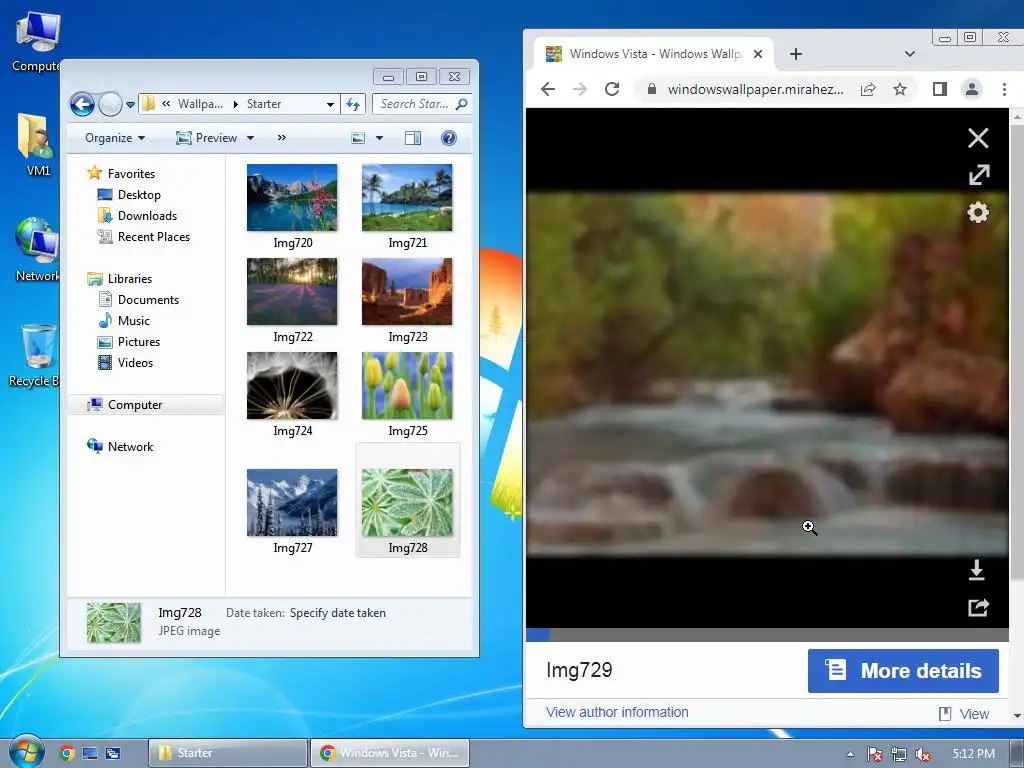The height and width of the screenshot is (768, 1024).
Task: Bookmark this page with star icon
Action: [x=900, y=89]
